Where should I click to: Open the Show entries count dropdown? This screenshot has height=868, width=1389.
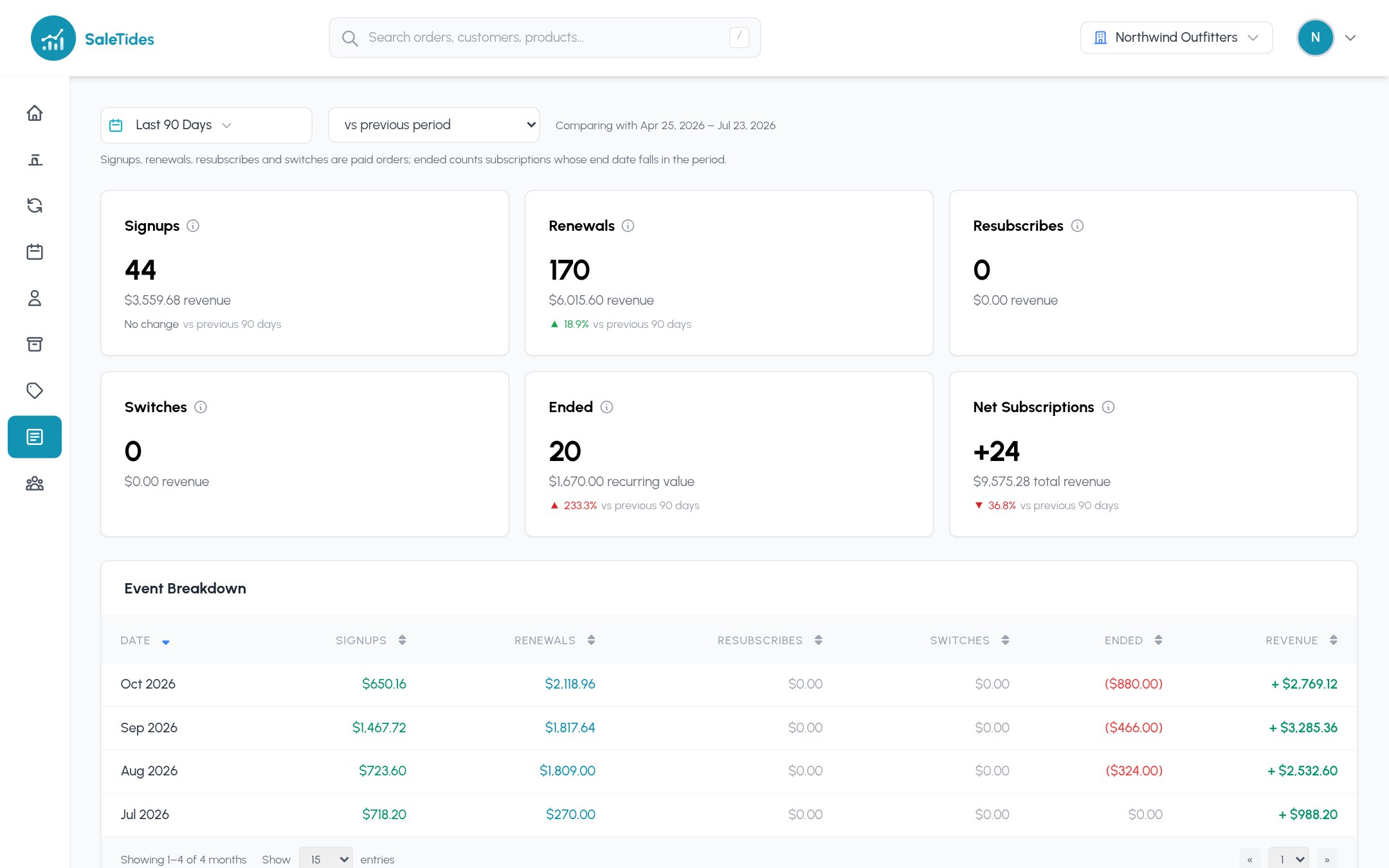(x=326, y=859)
